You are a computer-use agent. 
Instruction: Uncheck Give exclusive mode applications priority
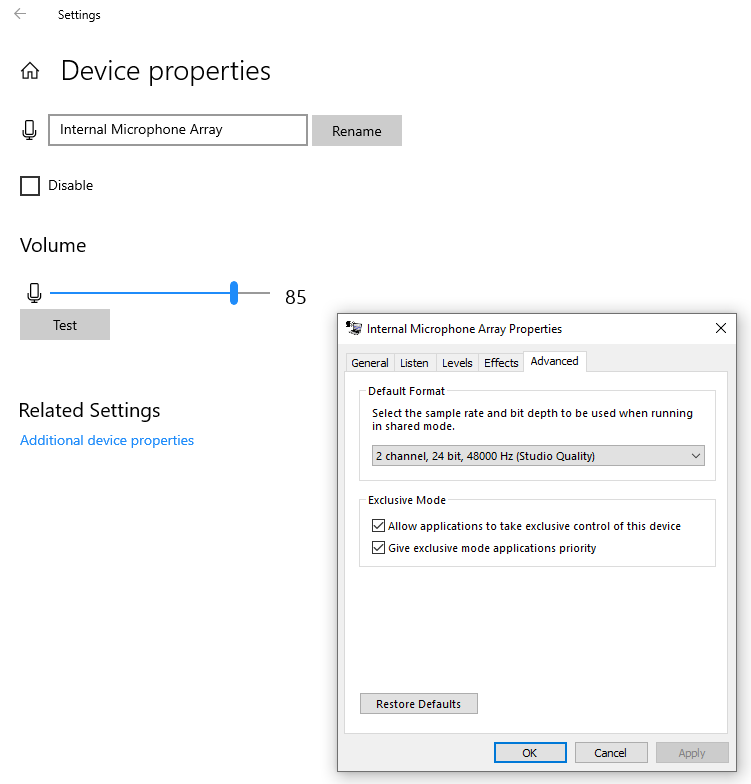pos(378,548)
